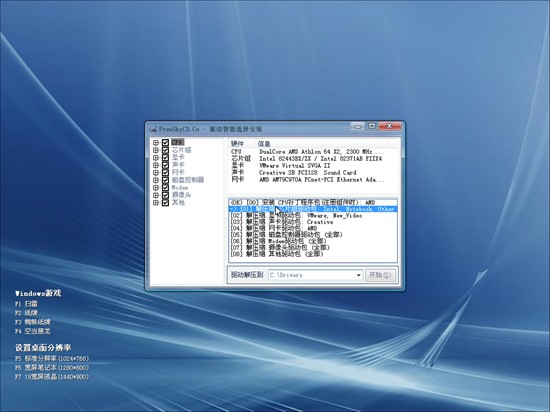The width and height of the screenshot is (550, 412).
Task: Select the [03] Creative sound driver entry
Action: click(313, 222)
